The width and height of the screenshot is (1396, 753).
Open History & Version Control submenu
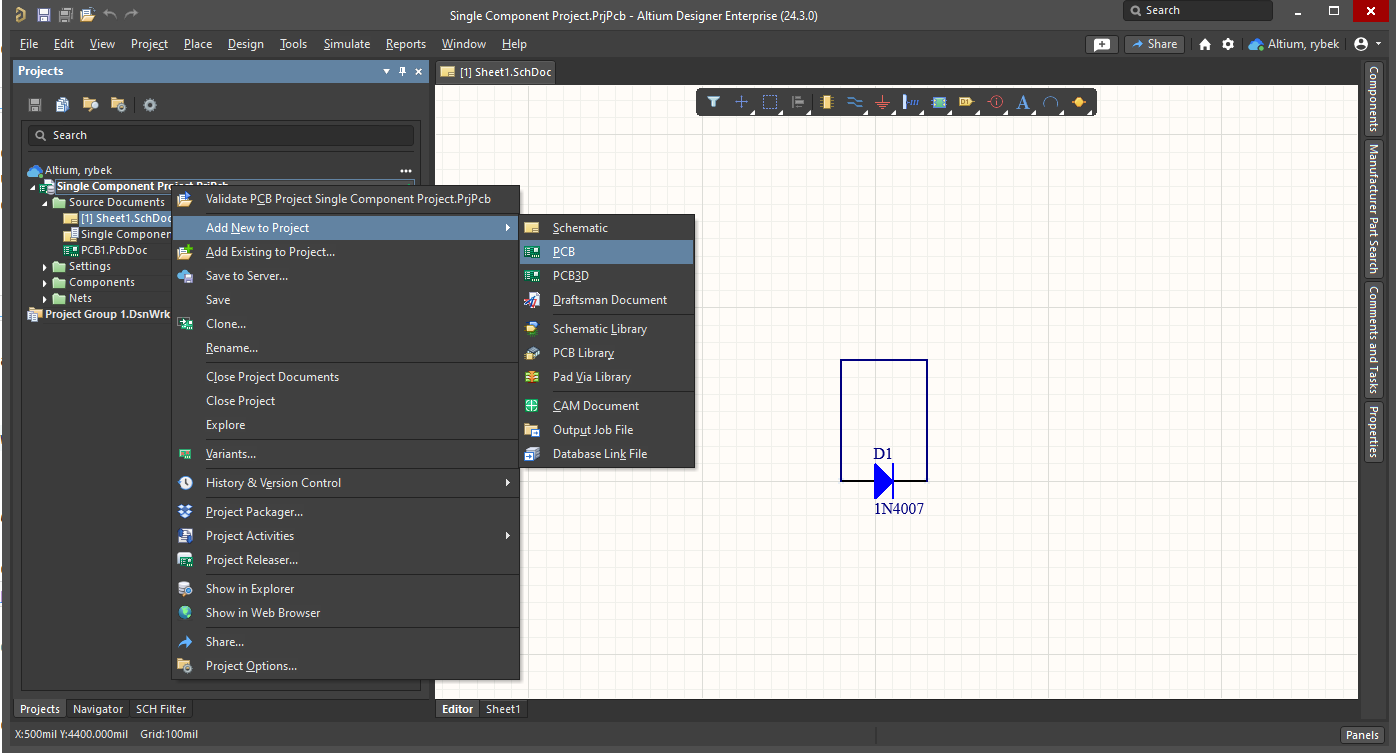pos(346,483)
